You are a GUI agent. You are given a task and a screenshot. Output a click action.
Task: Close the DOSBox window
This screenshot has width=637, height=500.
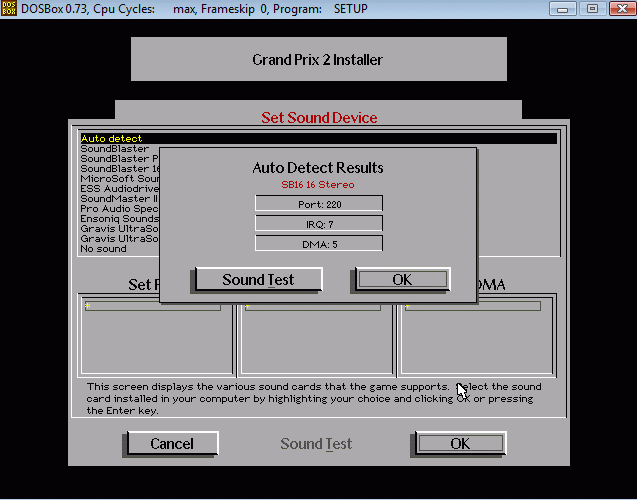[622, 9]
